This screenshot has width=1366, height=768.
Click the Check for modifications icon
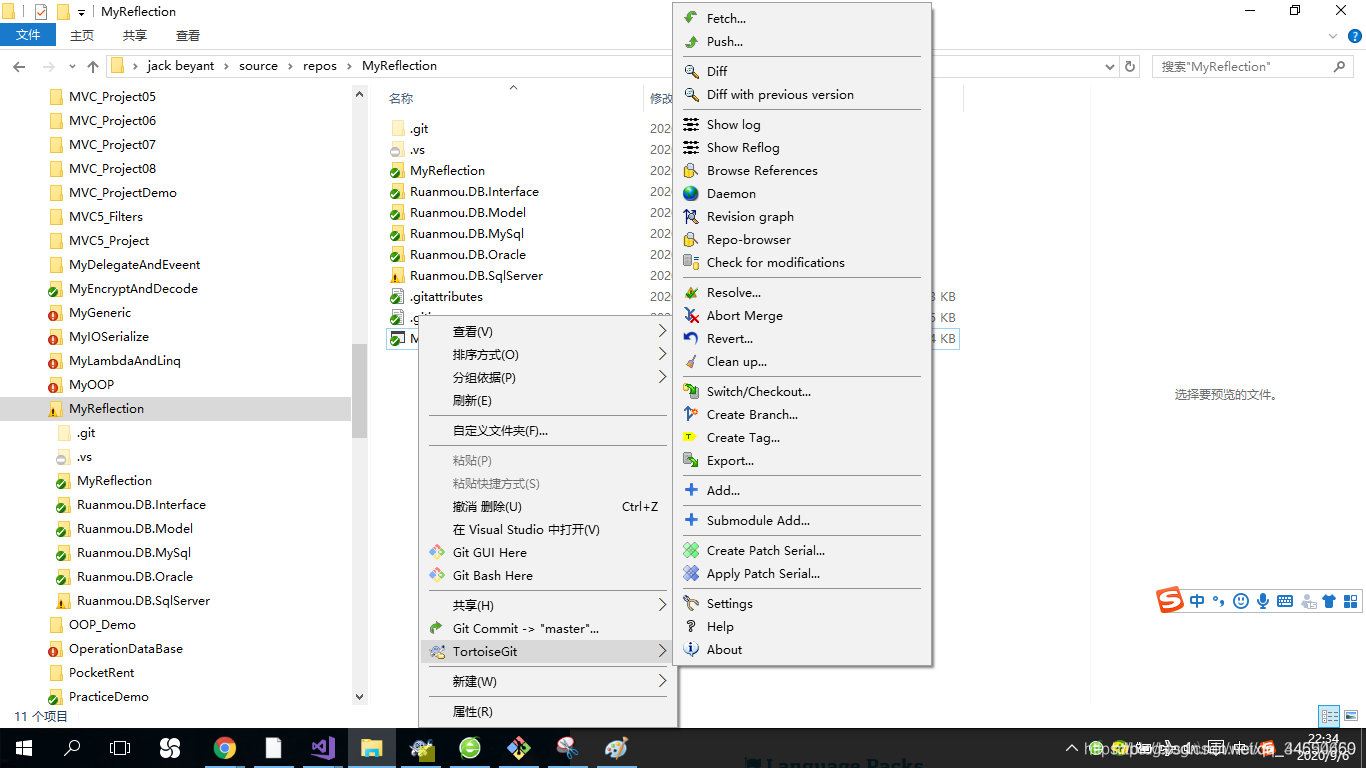click(x=691, y=262)
